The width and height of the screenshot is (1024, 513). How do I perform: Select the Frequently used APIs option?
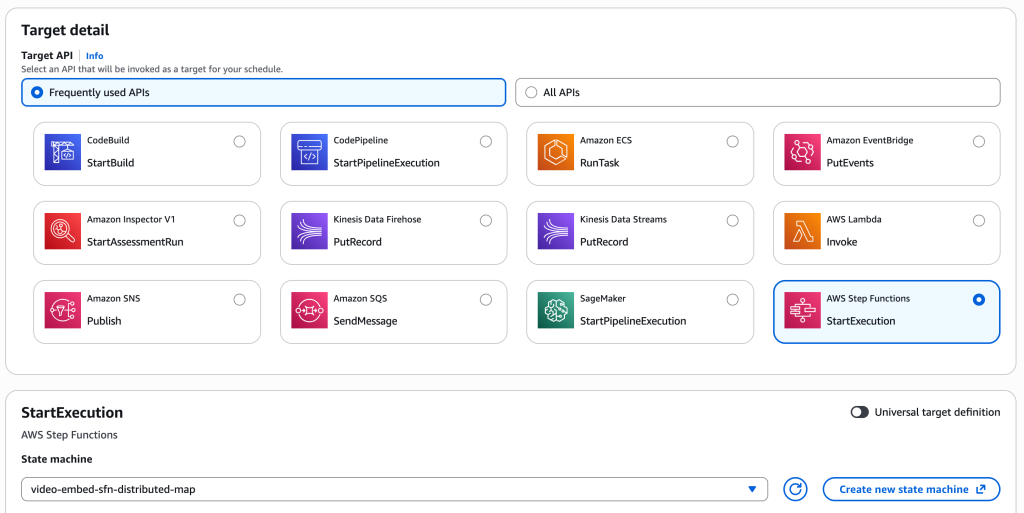point(38,92)
